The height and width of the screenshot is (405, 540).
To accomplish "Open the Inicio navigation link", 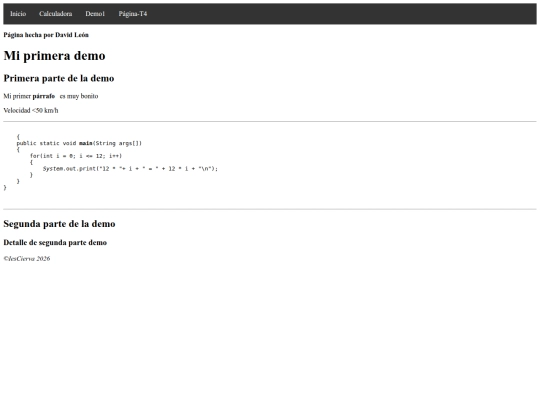I will (18, 14).
